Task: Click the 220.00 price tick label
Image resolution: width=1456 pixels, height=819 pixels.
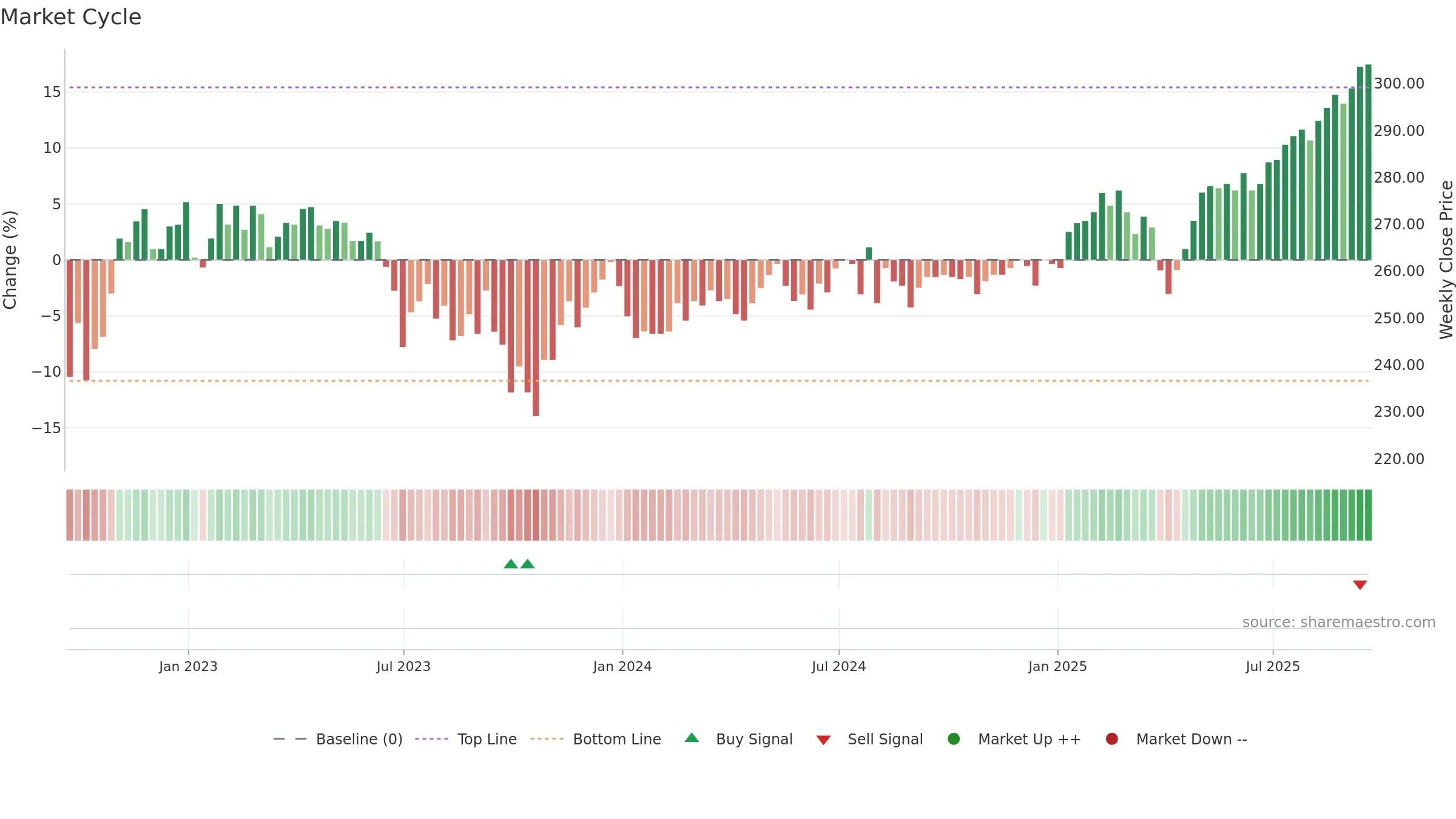Action: point(1399,459)
